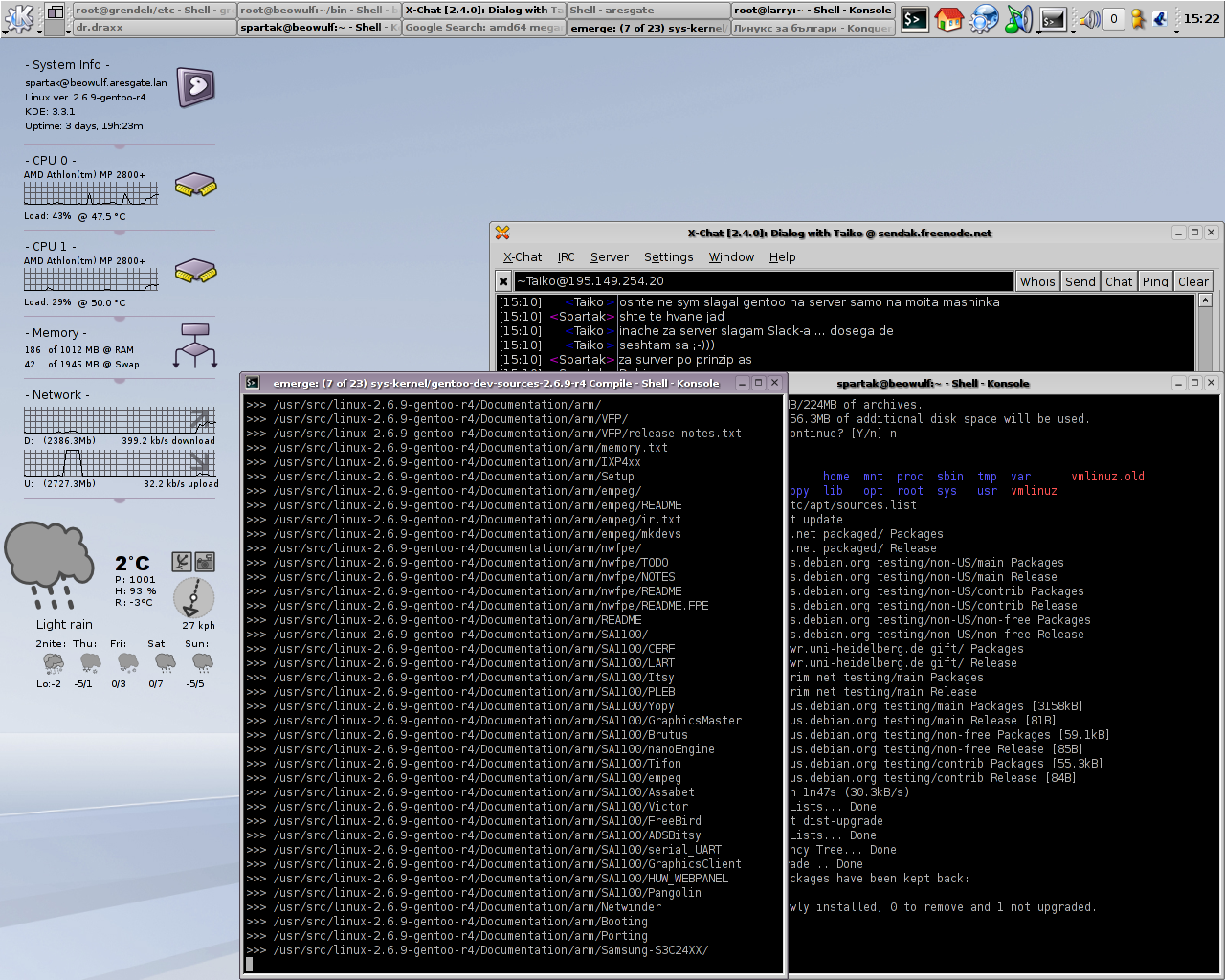Click the Memory flowchart icon

tap(195, 345)
